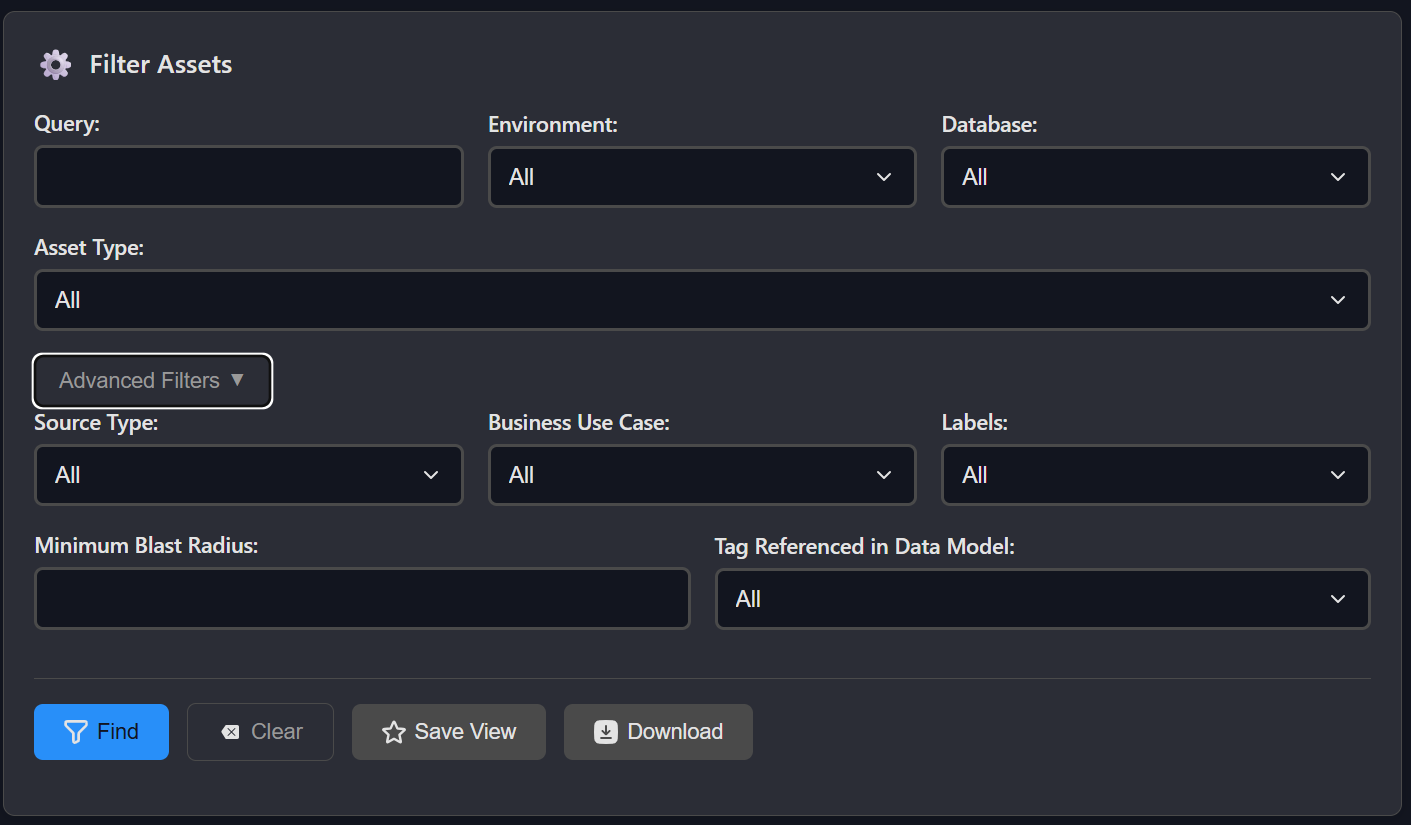Click the gear icon next to Filter Assets
This screenshot has width=1411, height=825.
pos(55,64)
